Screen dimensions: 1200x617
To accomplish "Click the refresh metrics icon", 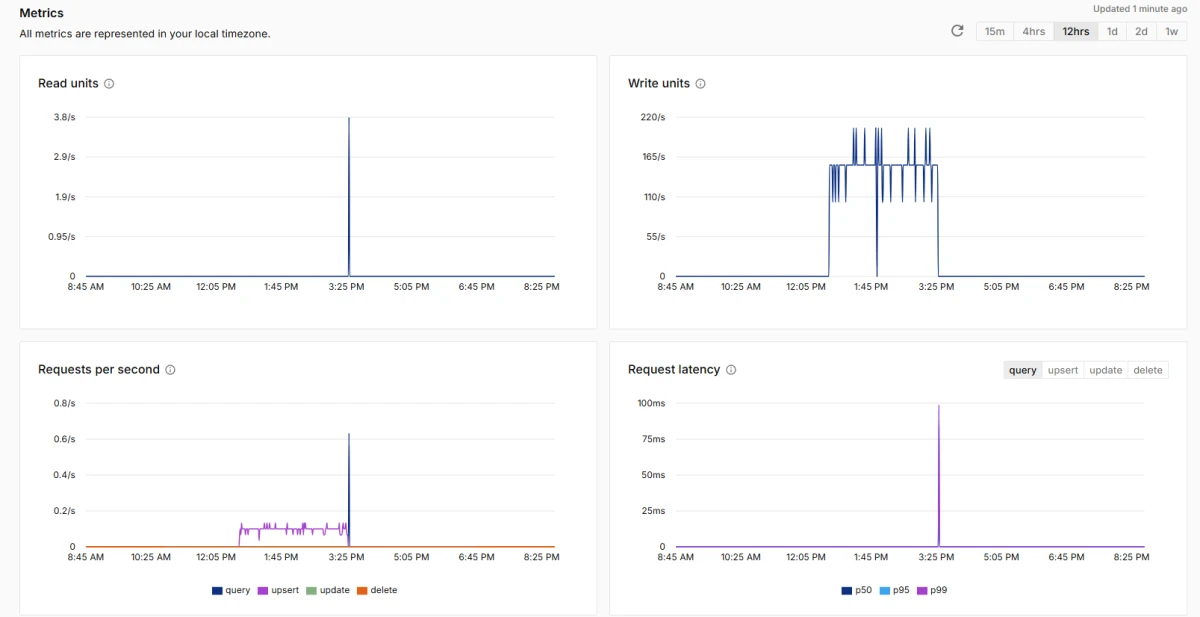I will [x=957, y=31].
